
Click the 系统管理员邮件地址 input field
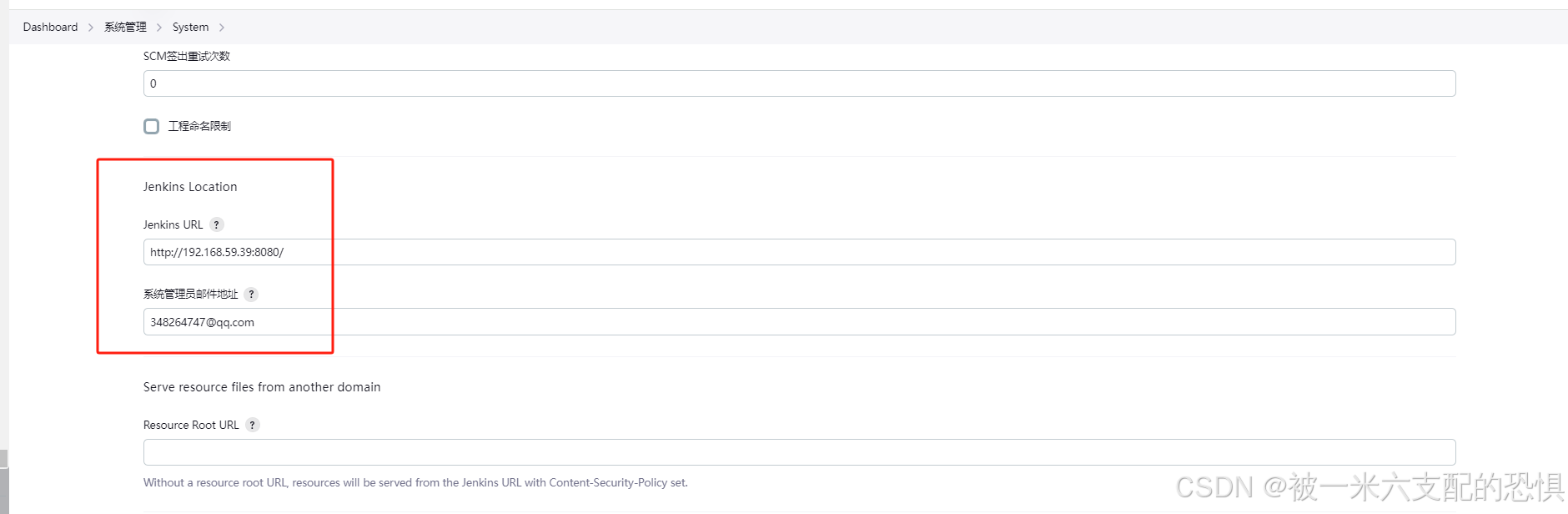(799, 322)
